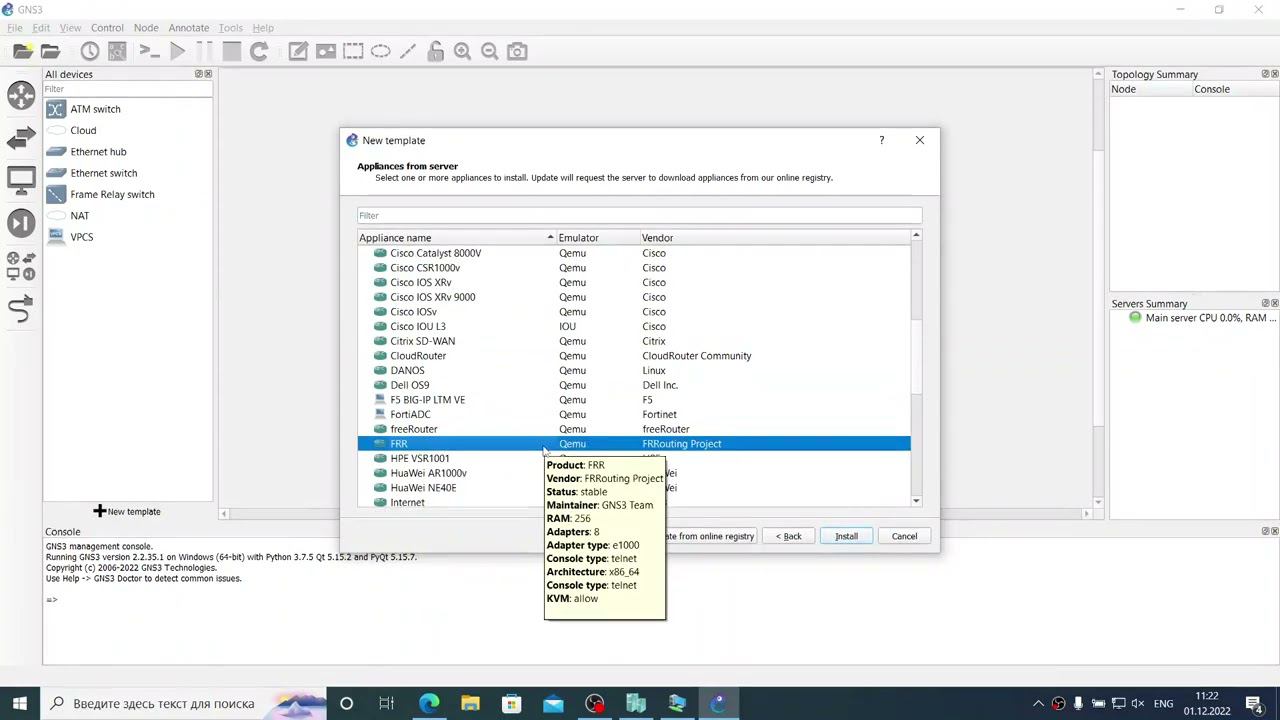The width and height of the screenshot is (1280, 720).
Task: Browse switches in the left device sidebar
Action: click(21, 139)
